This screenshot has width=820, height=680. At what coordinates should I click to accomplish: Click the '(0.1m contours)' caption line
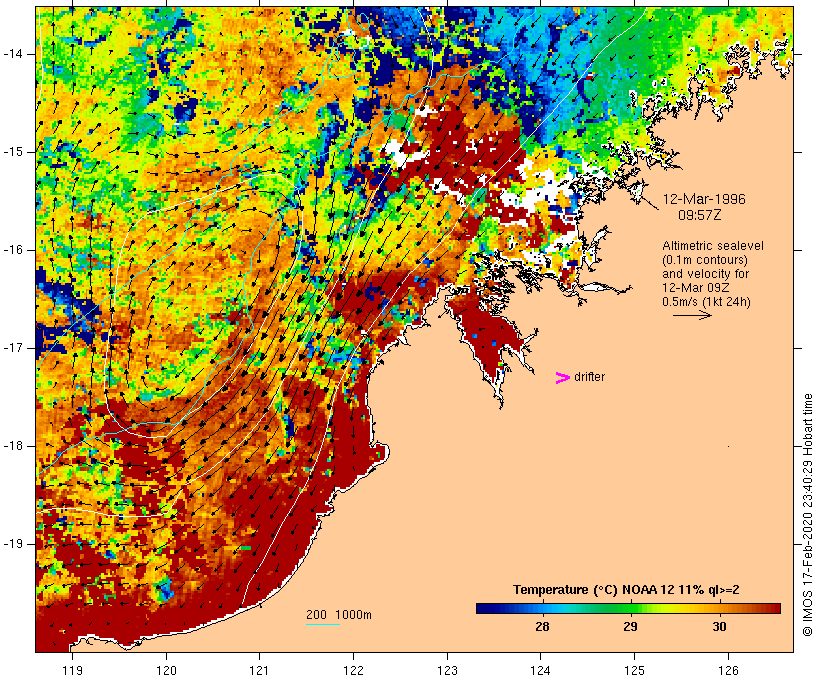coord(704,259)
